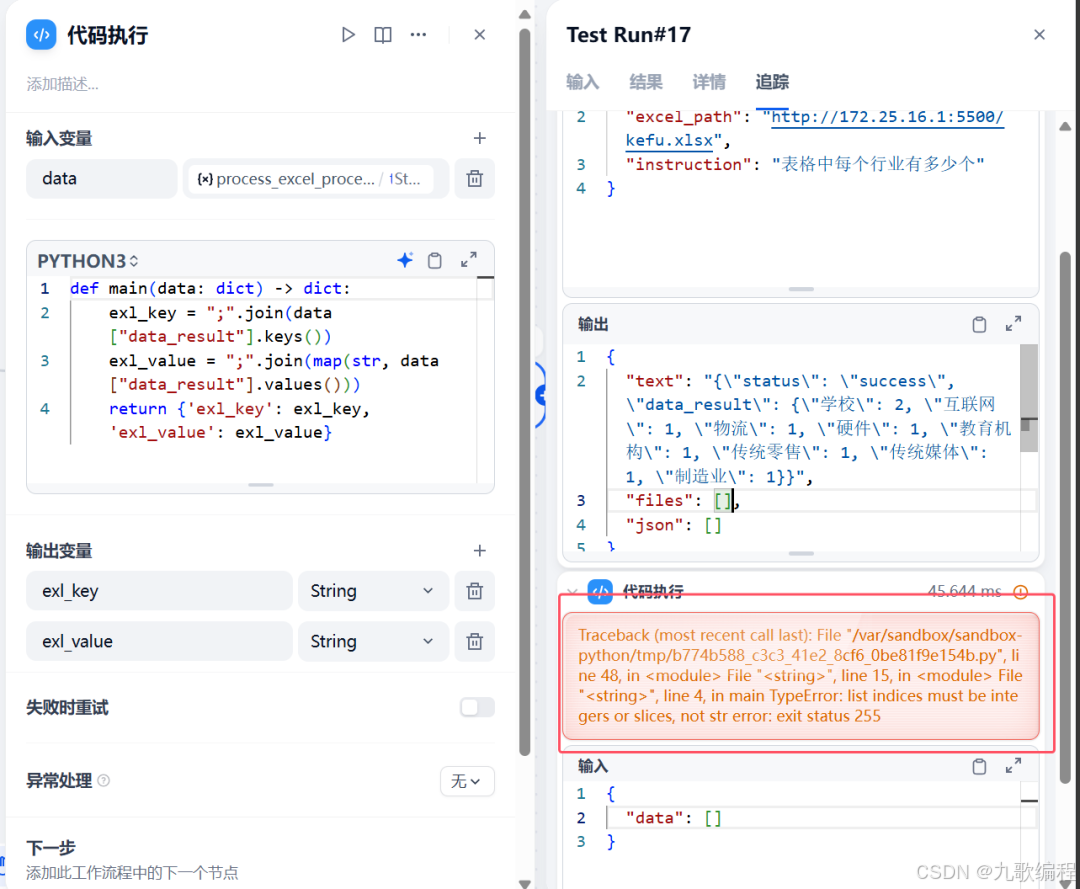The height and width of the screenshot is (889, 1080).
Task: Click the Traceback error message box
Action: point(801,676)
